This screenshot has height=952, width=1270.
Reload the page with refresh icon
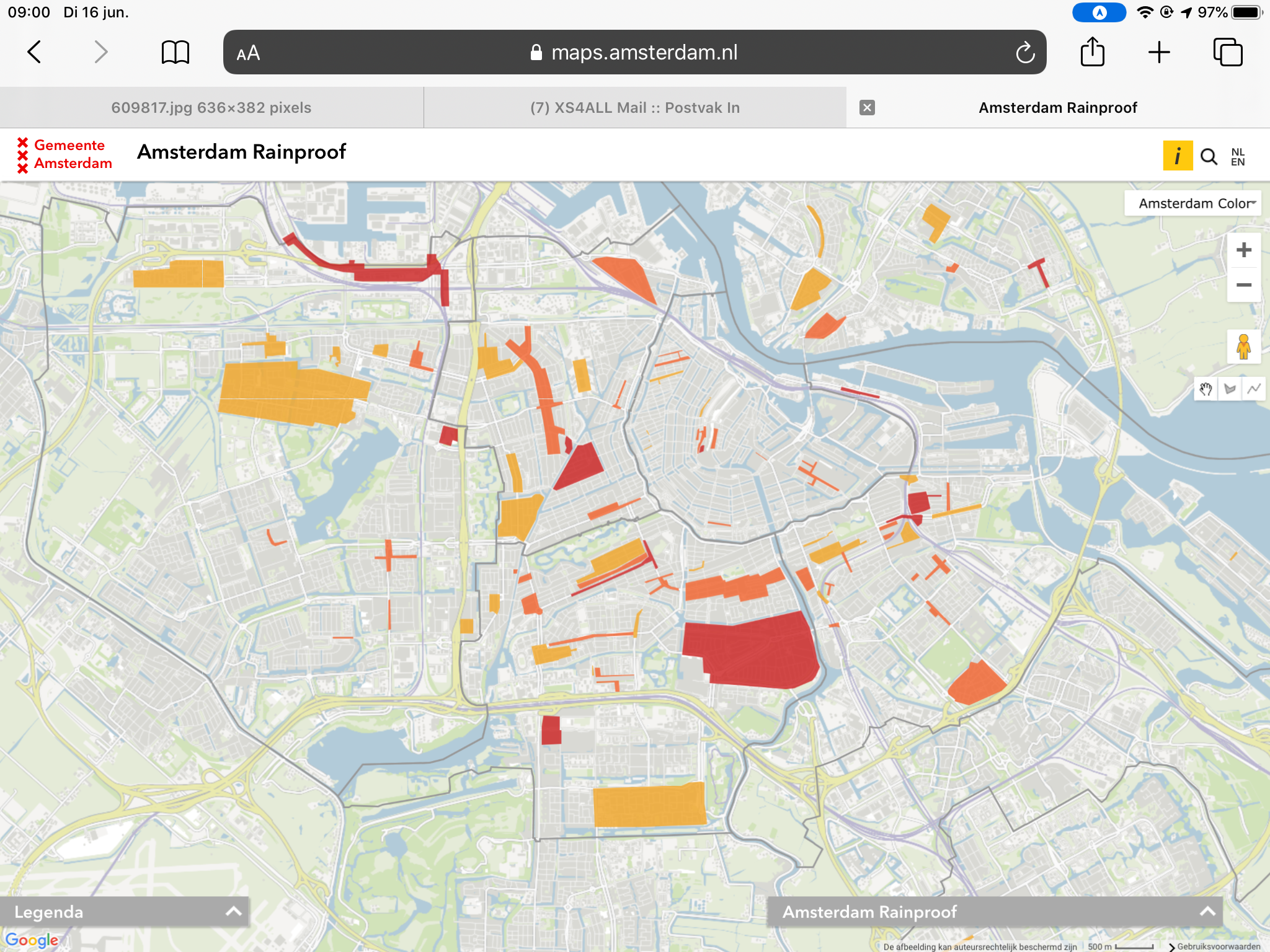1025,53
